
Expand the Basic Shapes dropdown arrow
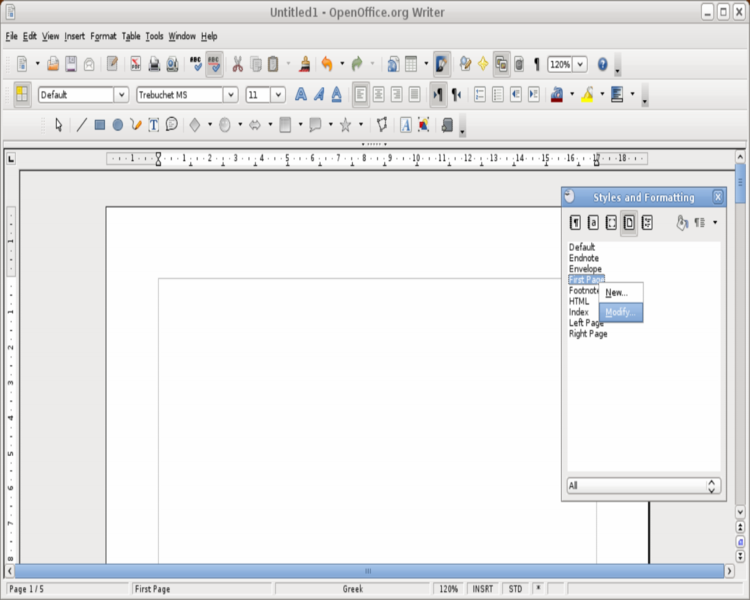[210, 125]
